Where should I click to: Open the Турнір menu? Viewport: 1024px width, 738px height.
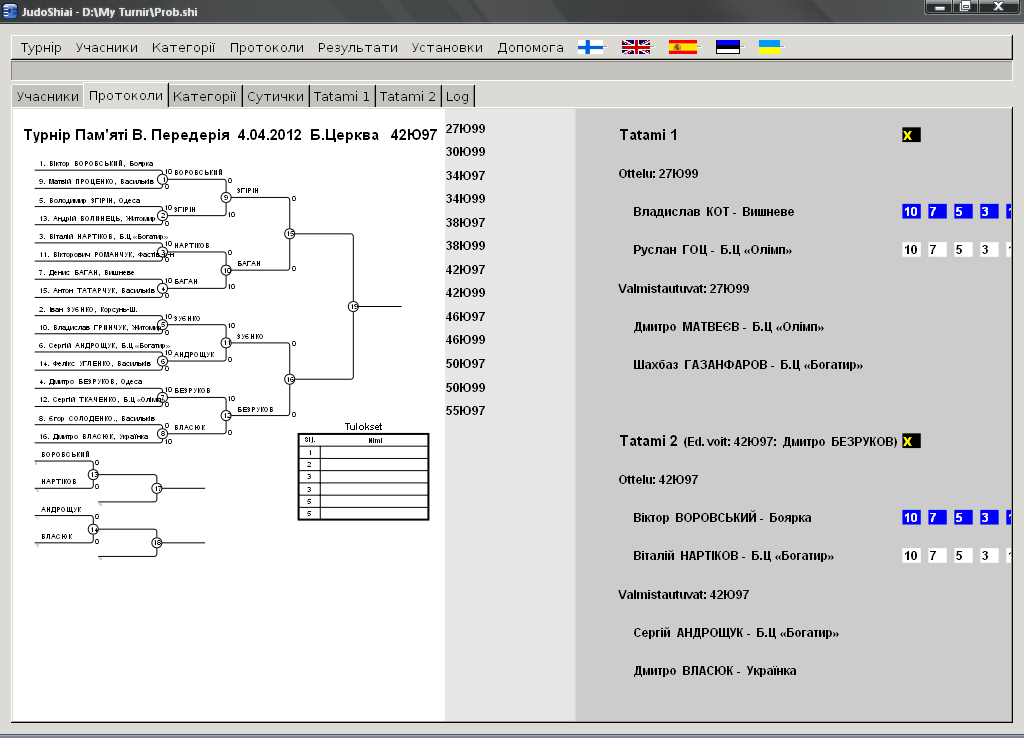[41, 48]
